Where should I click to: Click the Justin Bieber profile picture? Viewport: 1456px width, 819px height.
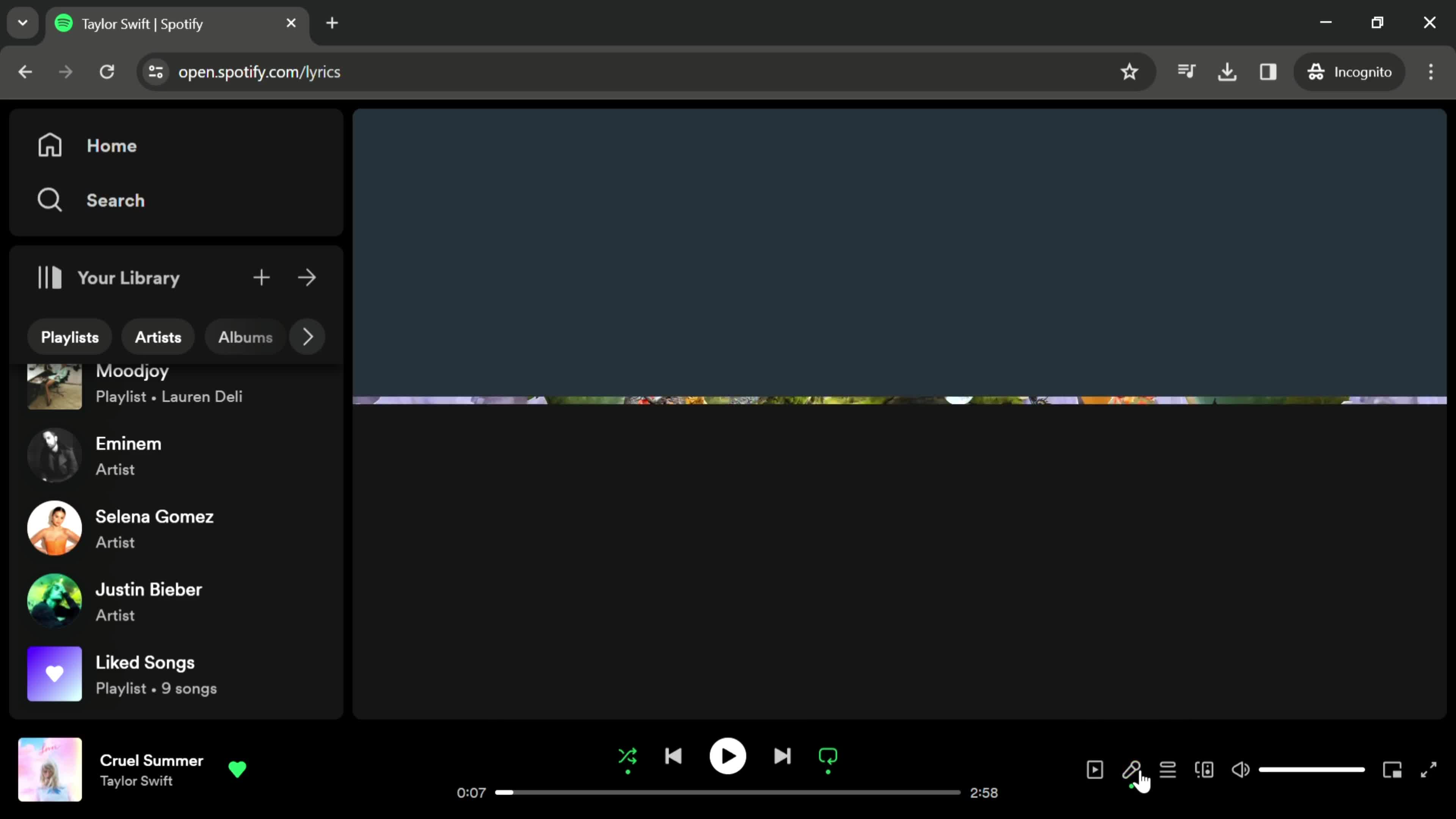point(55,601)
